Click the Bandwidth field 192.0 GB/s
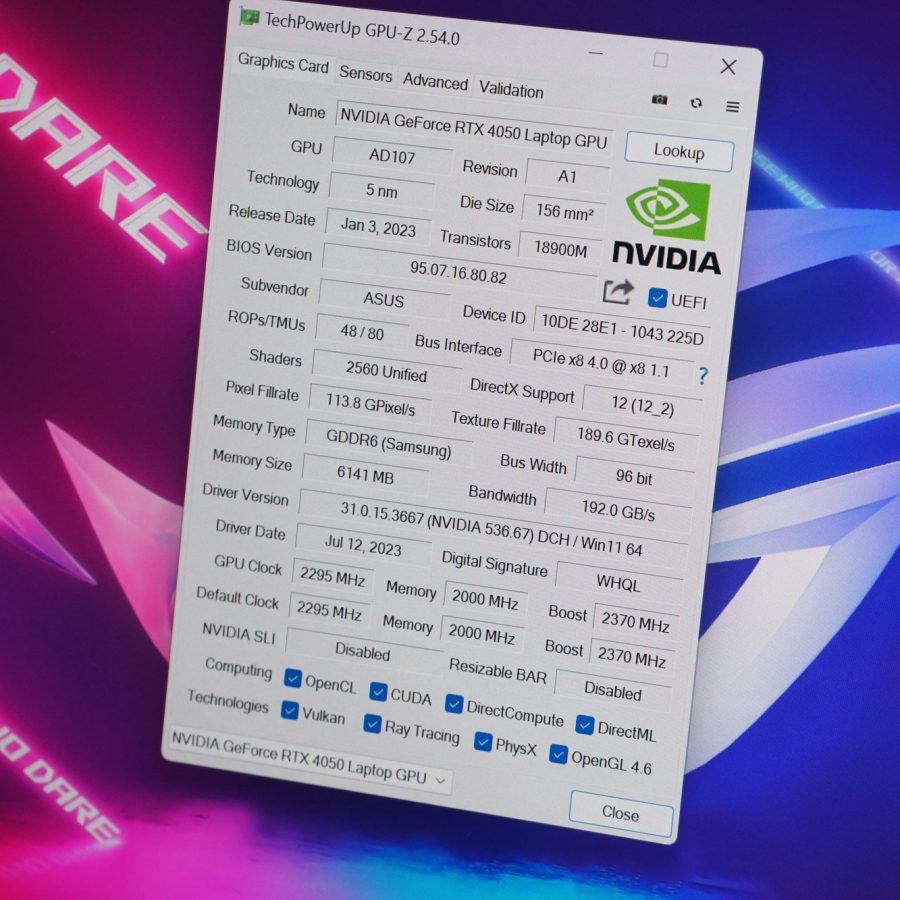The image size is (900, 900). point(618,510)
